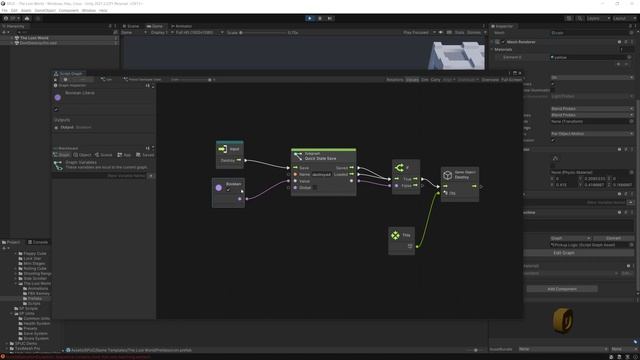This screenshot has width=640, height=360.
Task: Select DontDestroyOnLoad in Hierarchy
Action: pos(38,43)
